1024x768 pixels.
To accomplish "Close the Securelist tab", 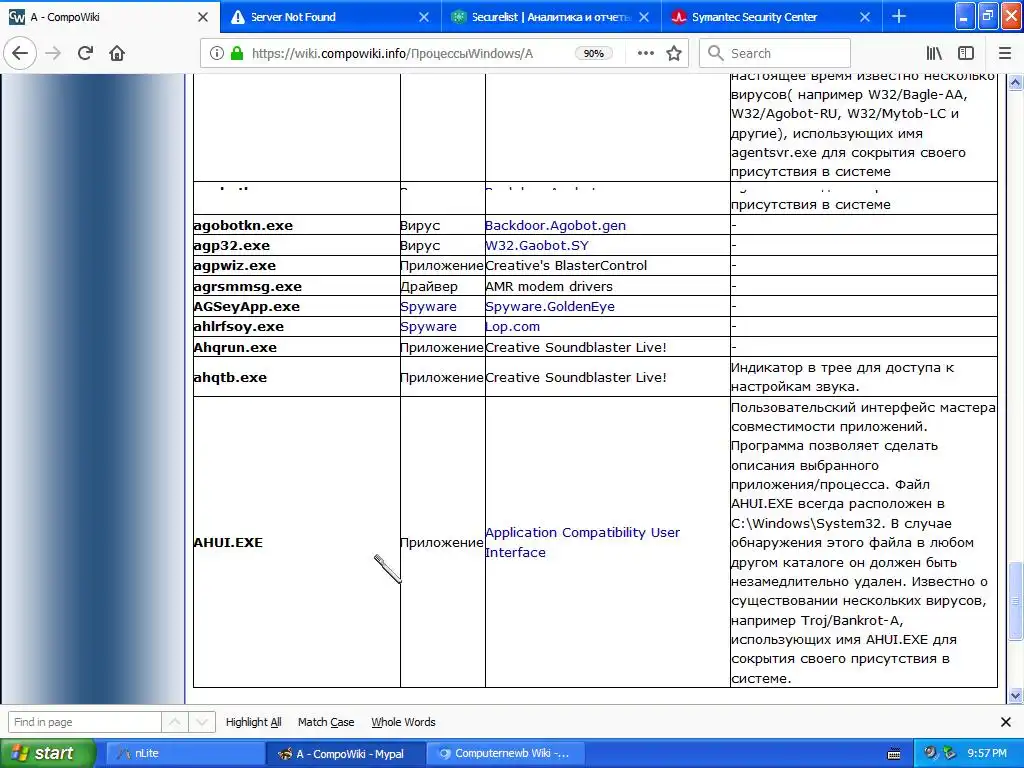I will (x=644, y=17).
